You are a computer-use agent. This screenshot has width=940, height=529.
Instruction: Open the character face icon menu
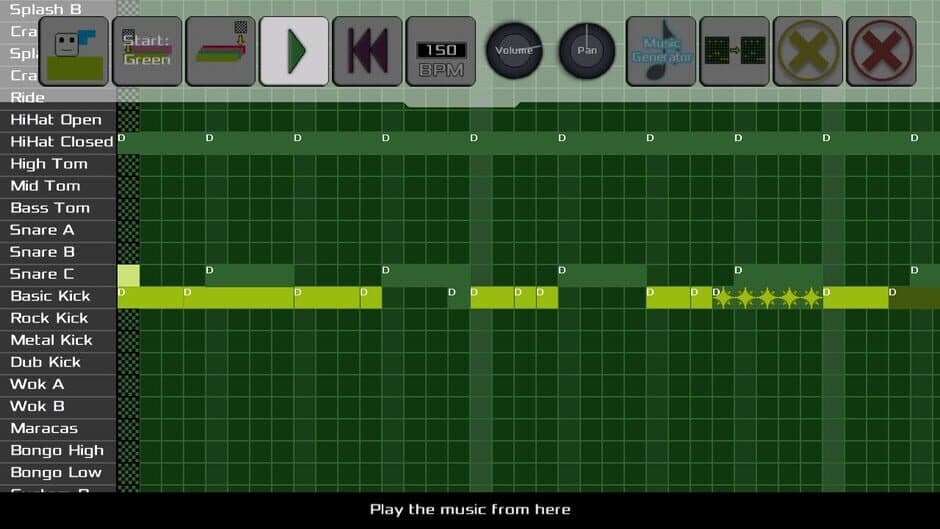(x=74, y=51)
